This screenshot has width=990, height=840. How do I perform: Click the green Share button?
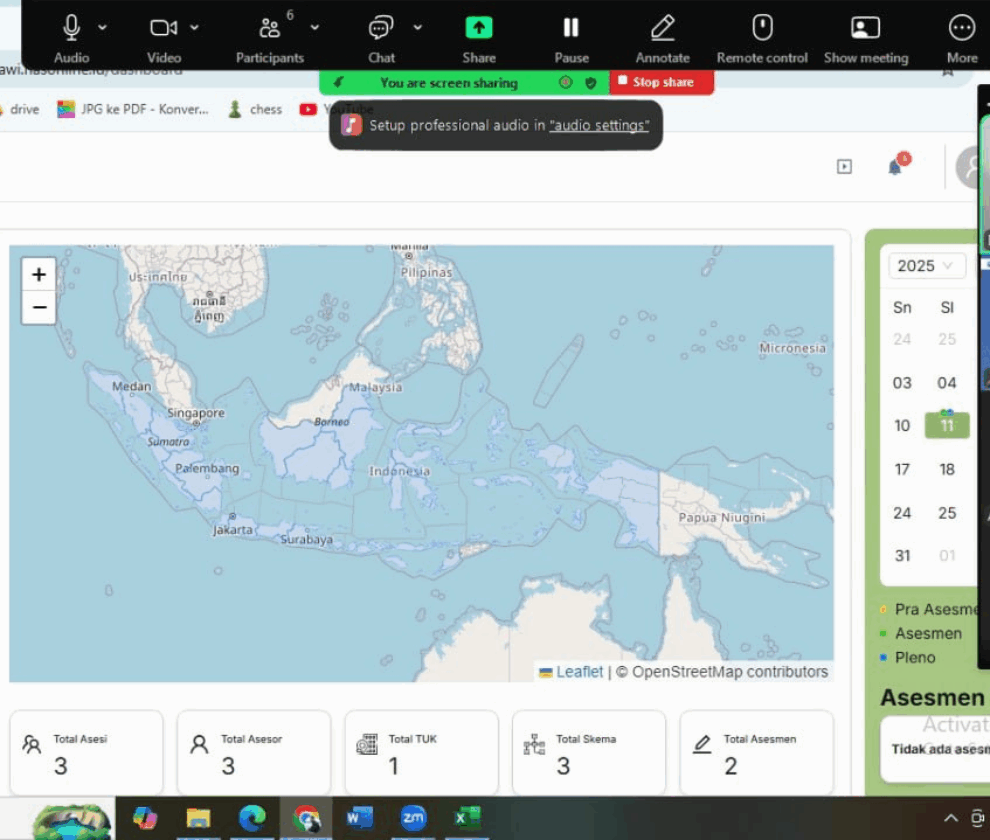point(479,28)
